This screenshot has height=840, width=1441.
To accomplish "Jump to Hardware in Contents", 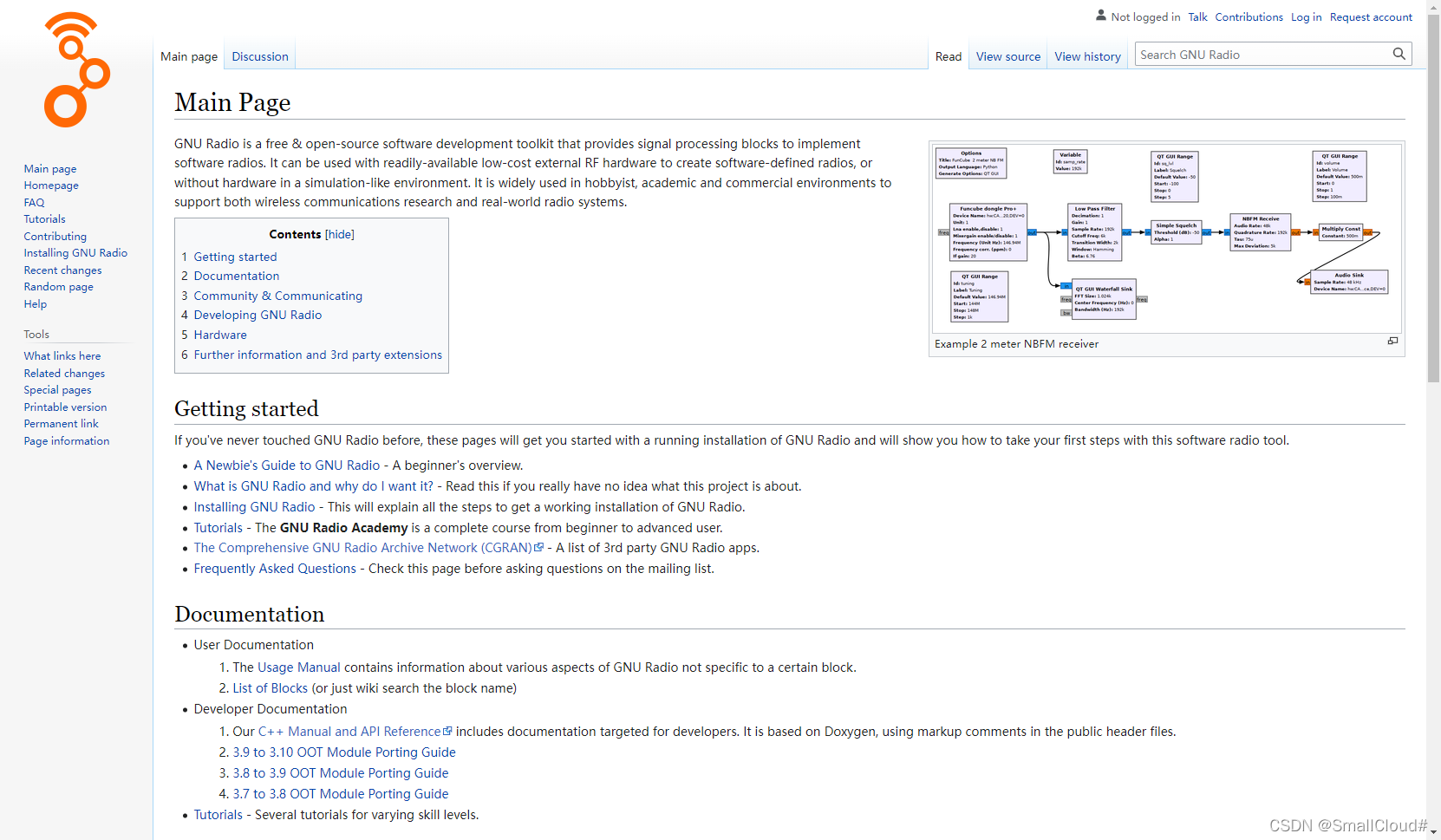I will (x=220, y=335).
